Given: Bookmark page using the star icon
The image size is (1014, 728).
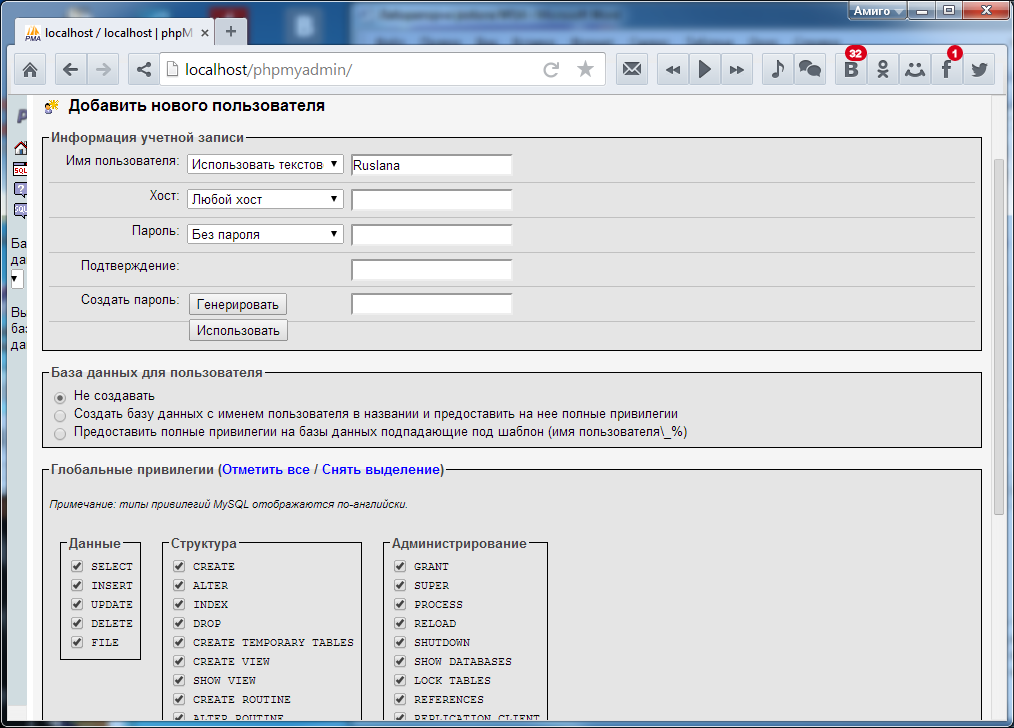Looking at the screenshot, I should tap(585, 70).
